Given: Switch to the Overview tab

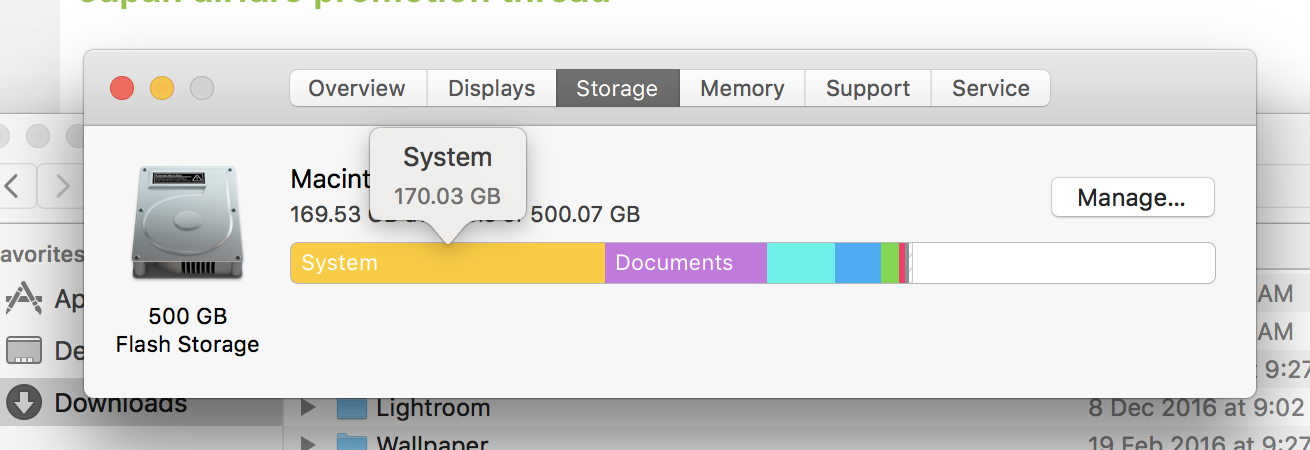Looking at the screenshot, I should tap(357, 88).
